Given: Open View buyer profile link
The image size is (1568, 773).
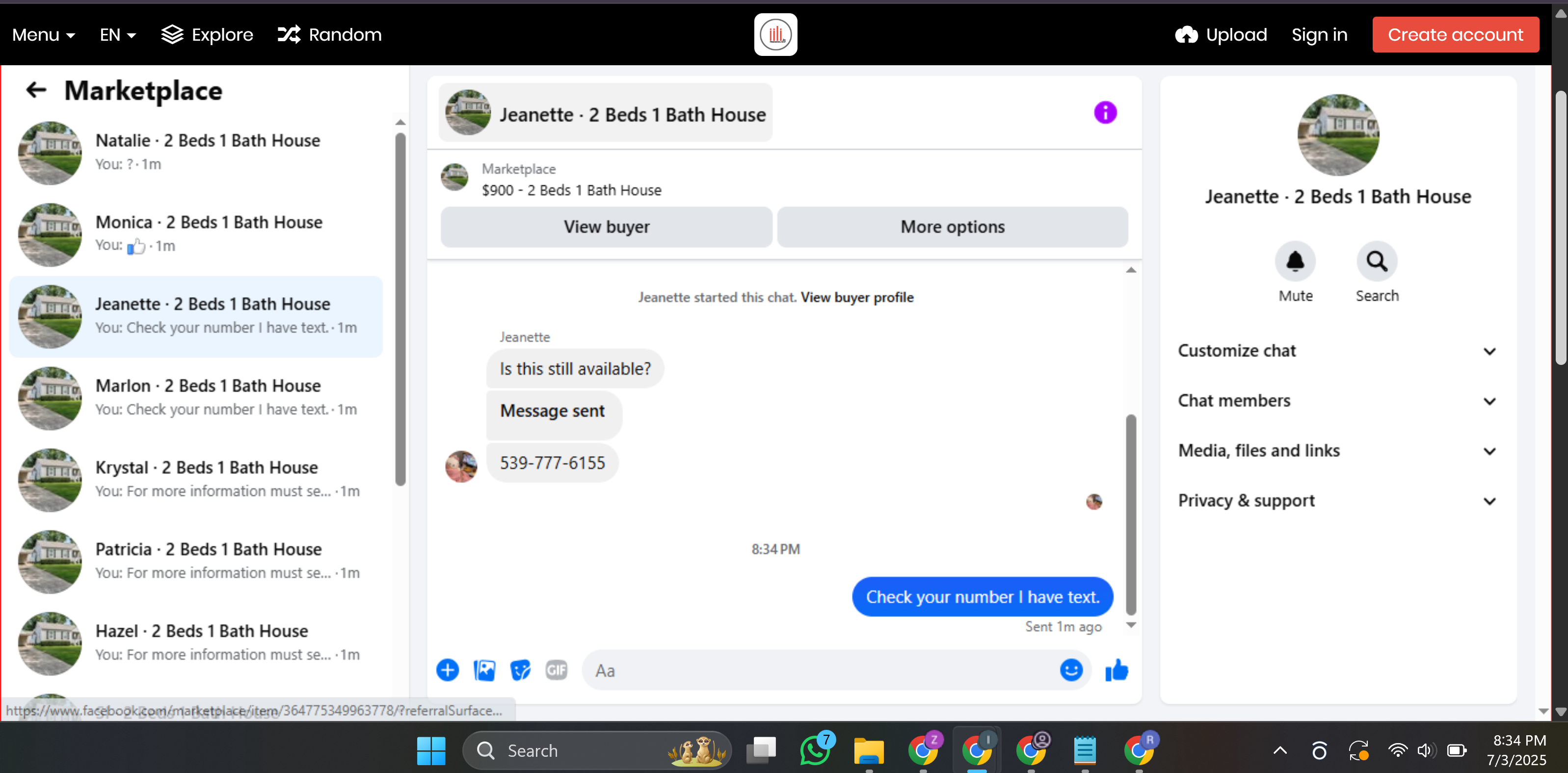Looking at the screenshot, I should pos(856,297).
